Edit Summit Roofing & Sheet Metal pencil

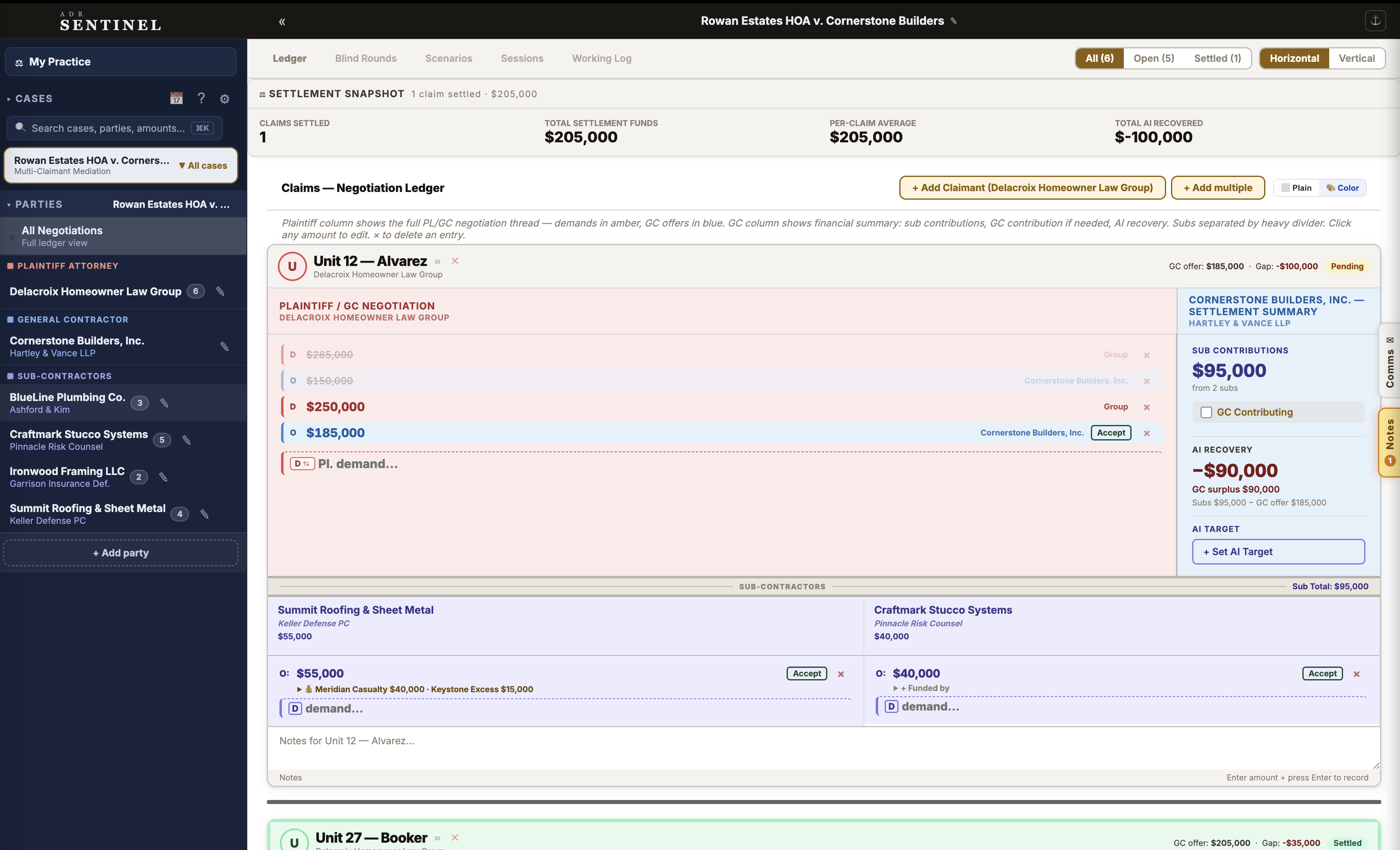tap(205, 514)
